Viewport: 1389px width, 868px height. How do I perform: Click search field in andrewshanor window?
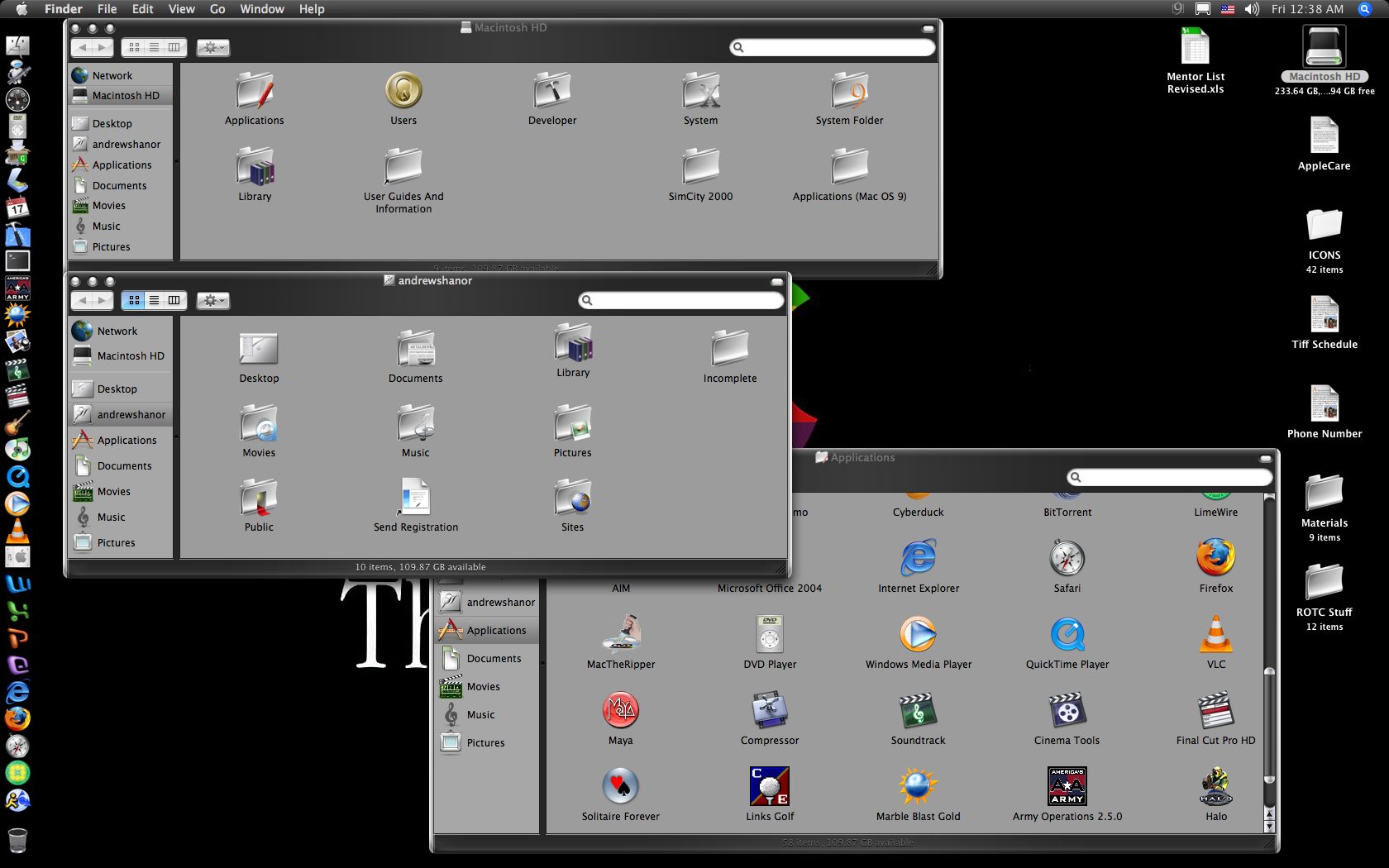[x=681, y=300]
